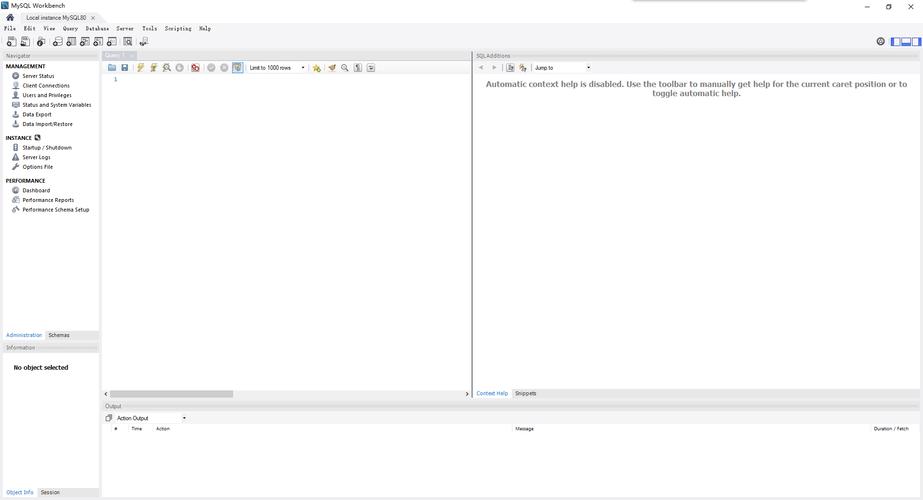Open Server Logs

36,157
